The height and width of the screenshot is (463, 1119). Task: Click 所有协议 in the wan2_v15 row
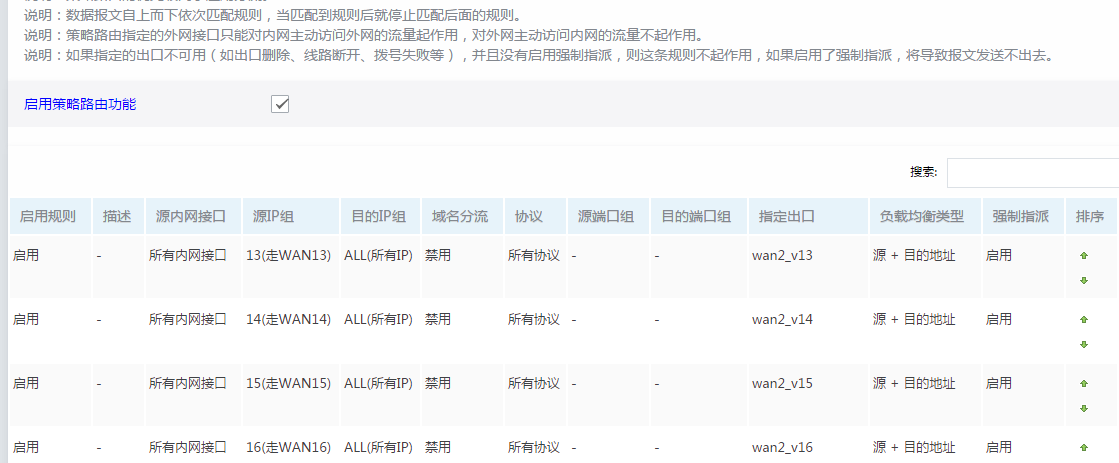pos(534,384)
